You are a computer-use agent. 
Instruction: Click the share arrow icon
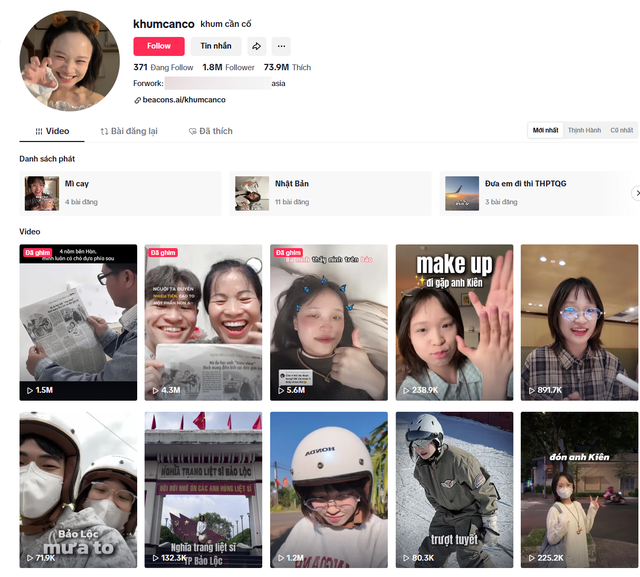(257, 46)
